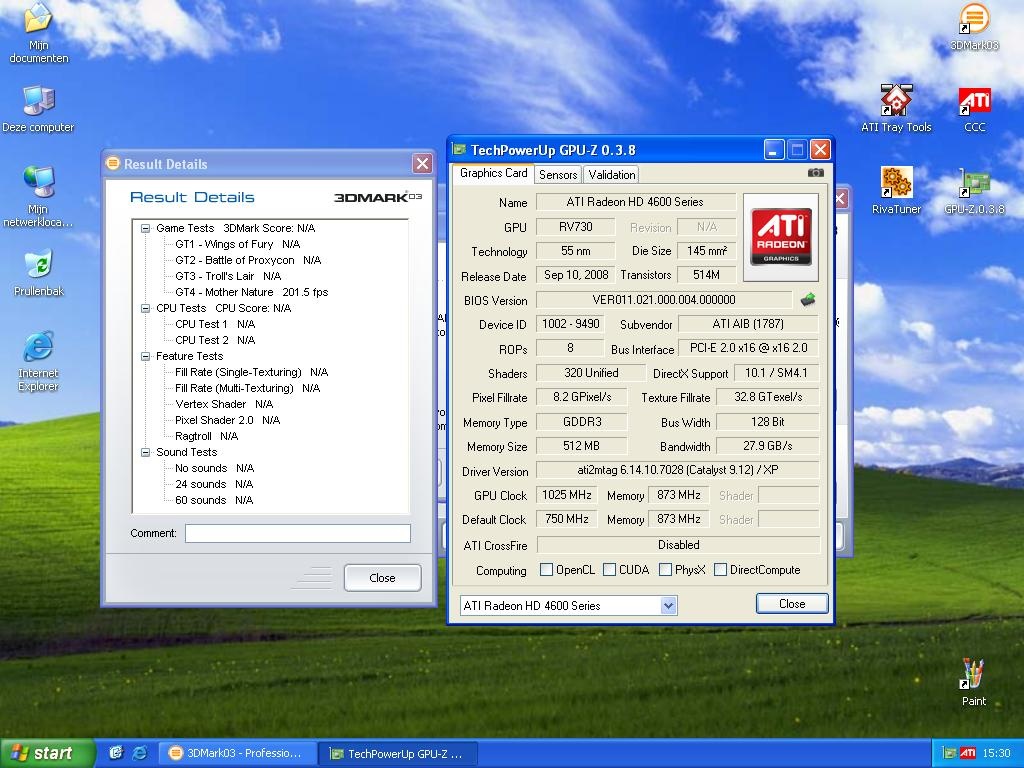Viewport: 1024px width, 768px height.
Task: Click the GPU-Z screenshot camera icon
Action: point(816,173)
